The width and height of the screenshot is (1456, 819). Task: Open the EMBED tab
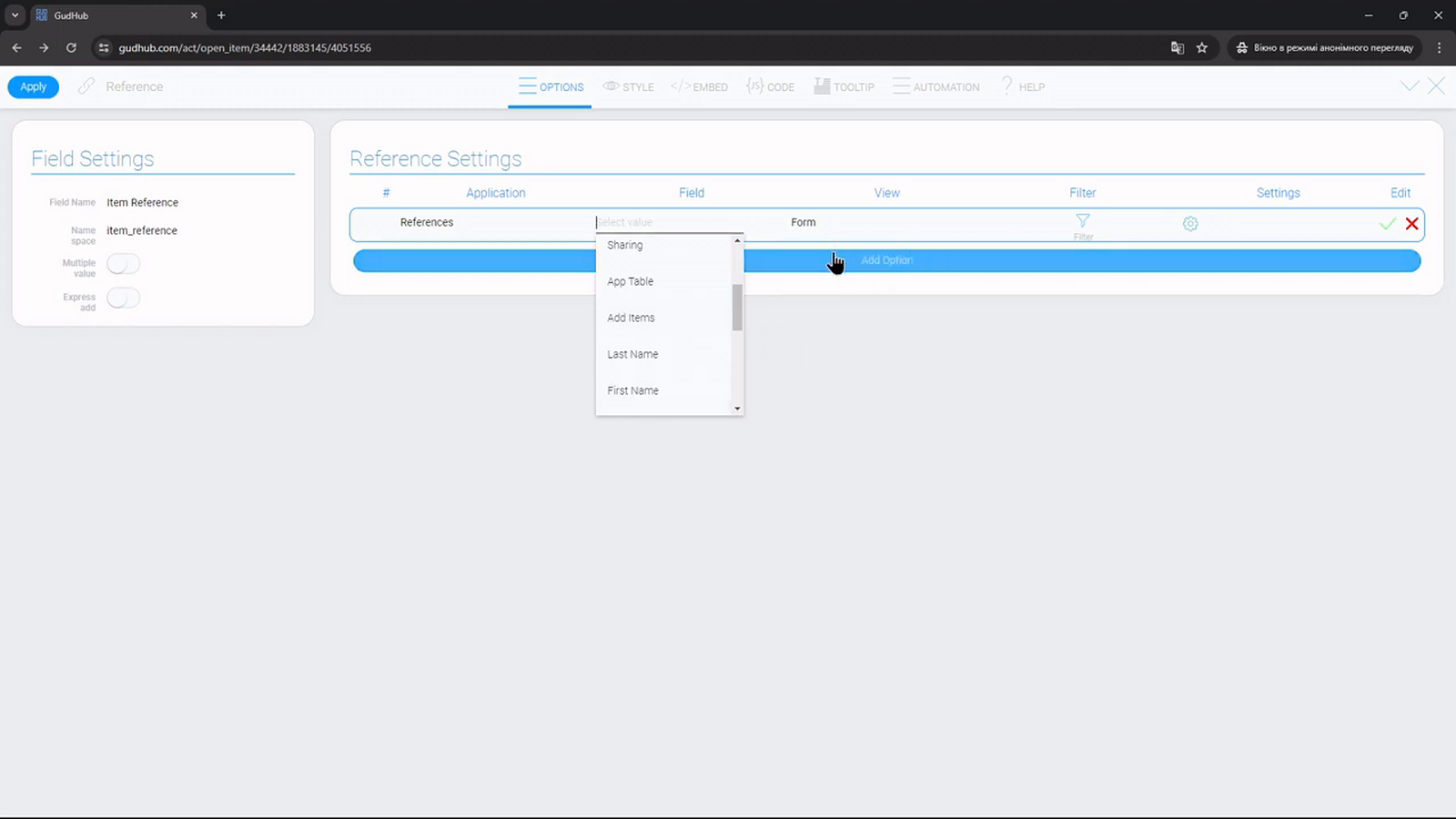click(x=699, y=86)
